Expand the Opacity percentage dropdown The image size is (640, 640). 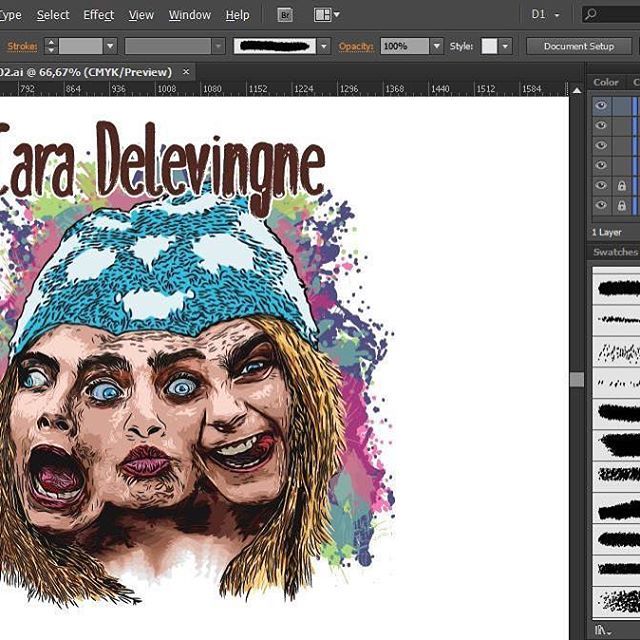point(436,46)
